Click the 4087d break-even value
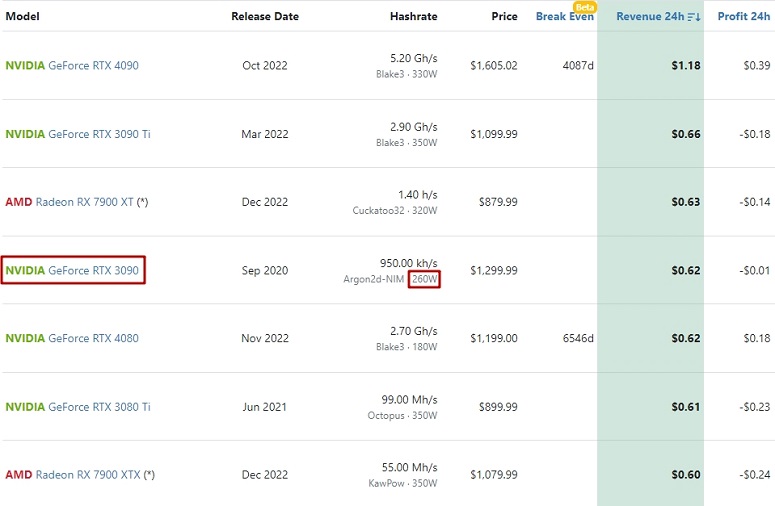The height and width of the screenshot is (506, 775). click(x=578, y=65)
